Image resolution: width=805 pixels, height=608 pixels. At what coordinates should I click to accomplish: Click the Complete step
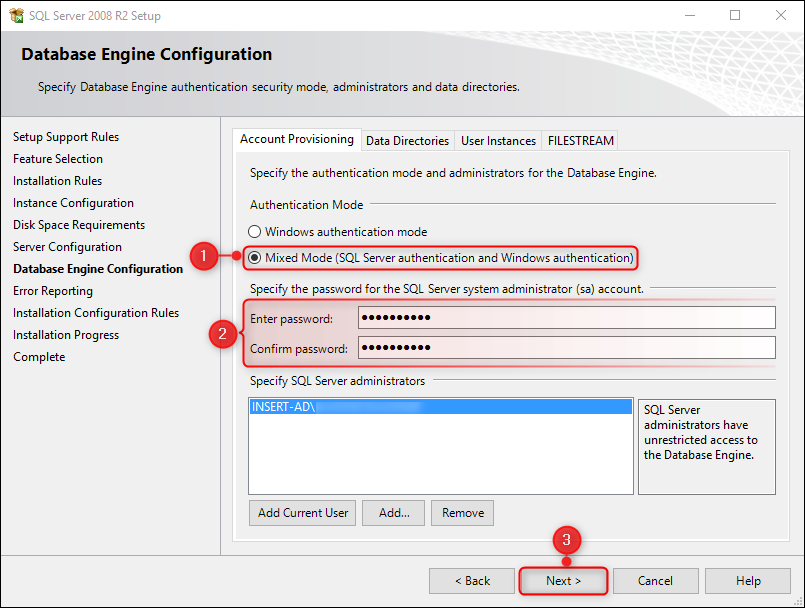pos(39,357)
